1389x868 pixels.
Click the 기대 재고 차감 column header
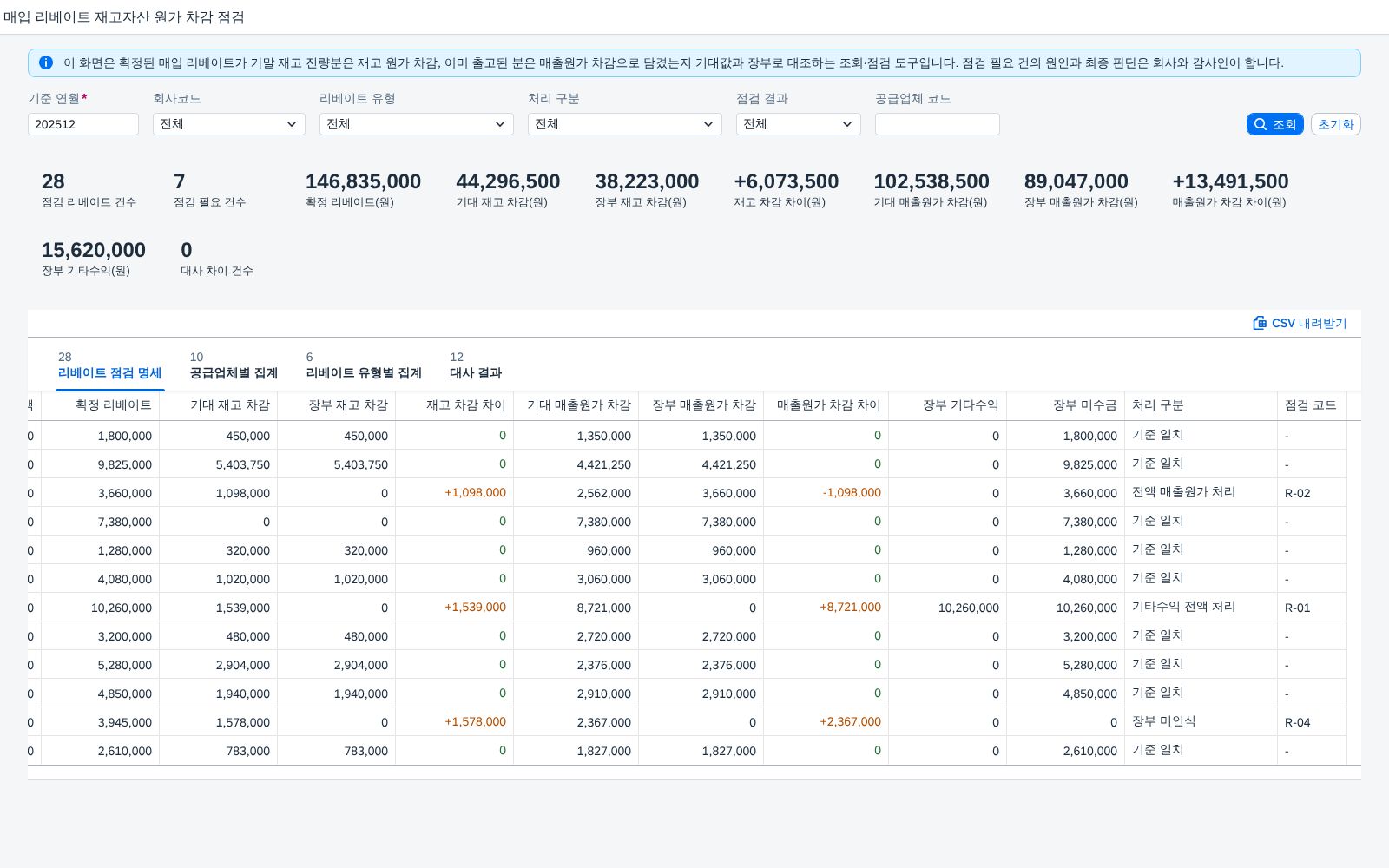(219, 405)
